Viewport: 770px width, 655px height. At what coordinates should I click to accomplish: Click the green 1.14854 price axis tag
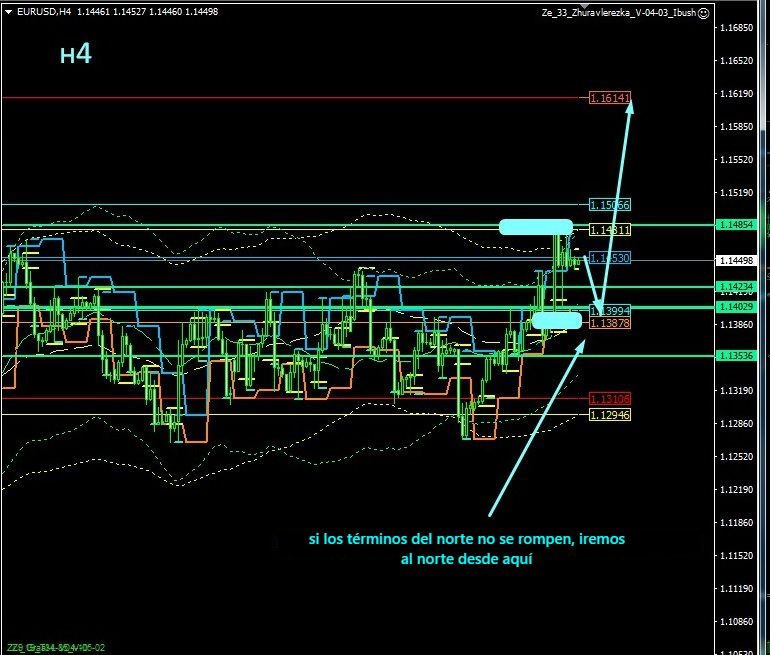point(736,225)
